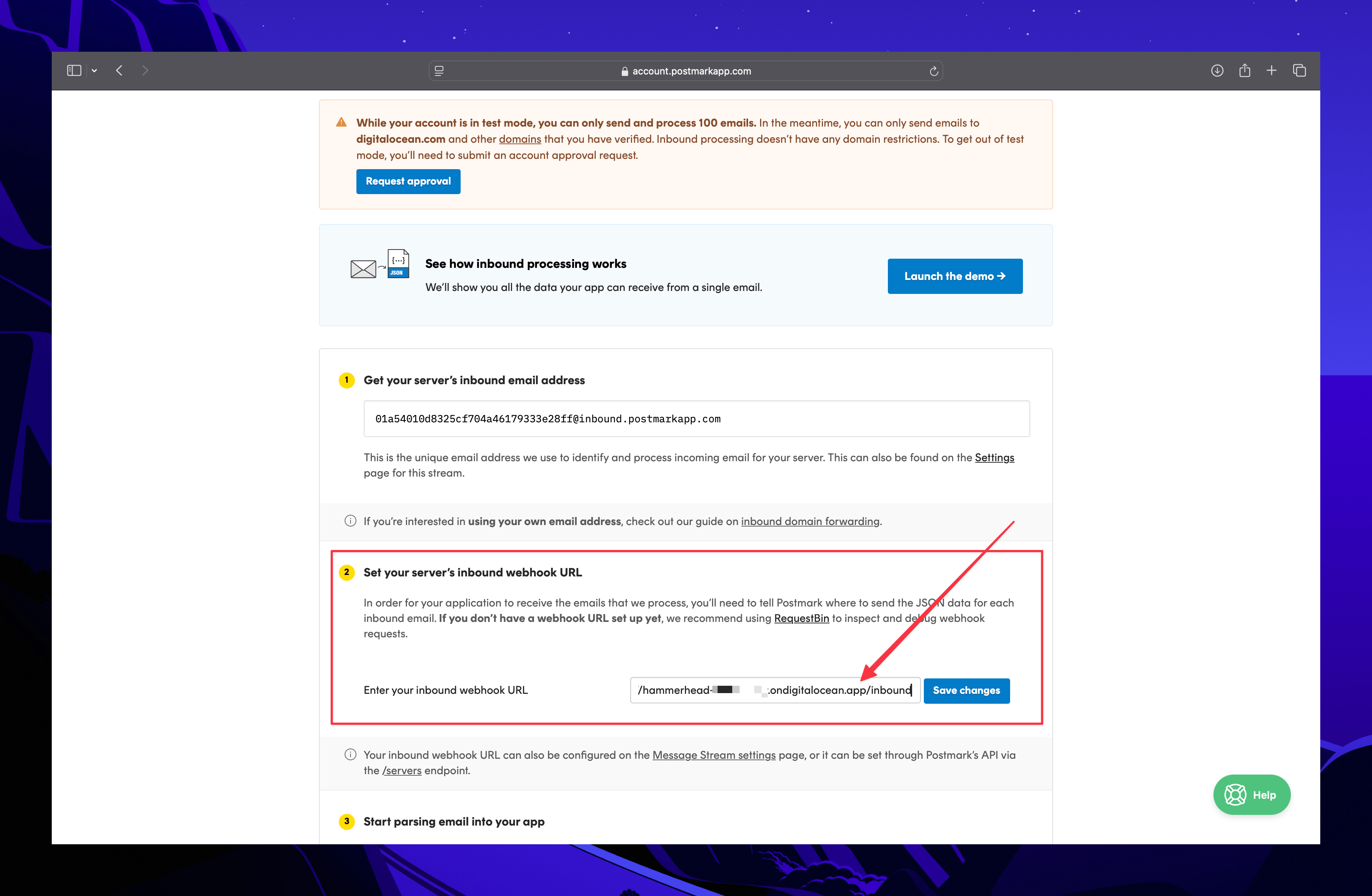Click heading 'Start parsing email into your app'
The width and height of the screenshot is (1372, 896).
tap(454, 822)
